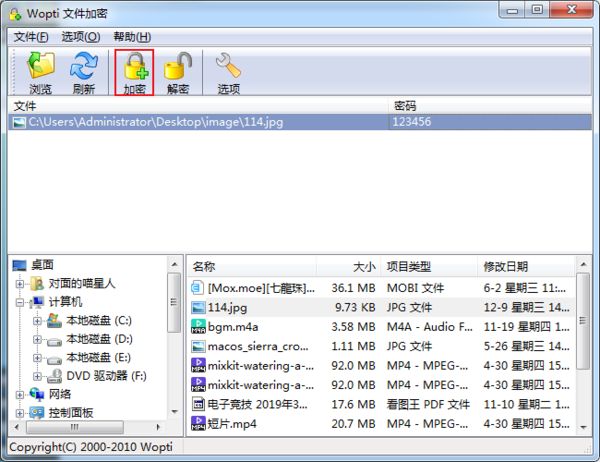Open 选项 options wrench icon

pyautogui.click(x=229, y=68)
